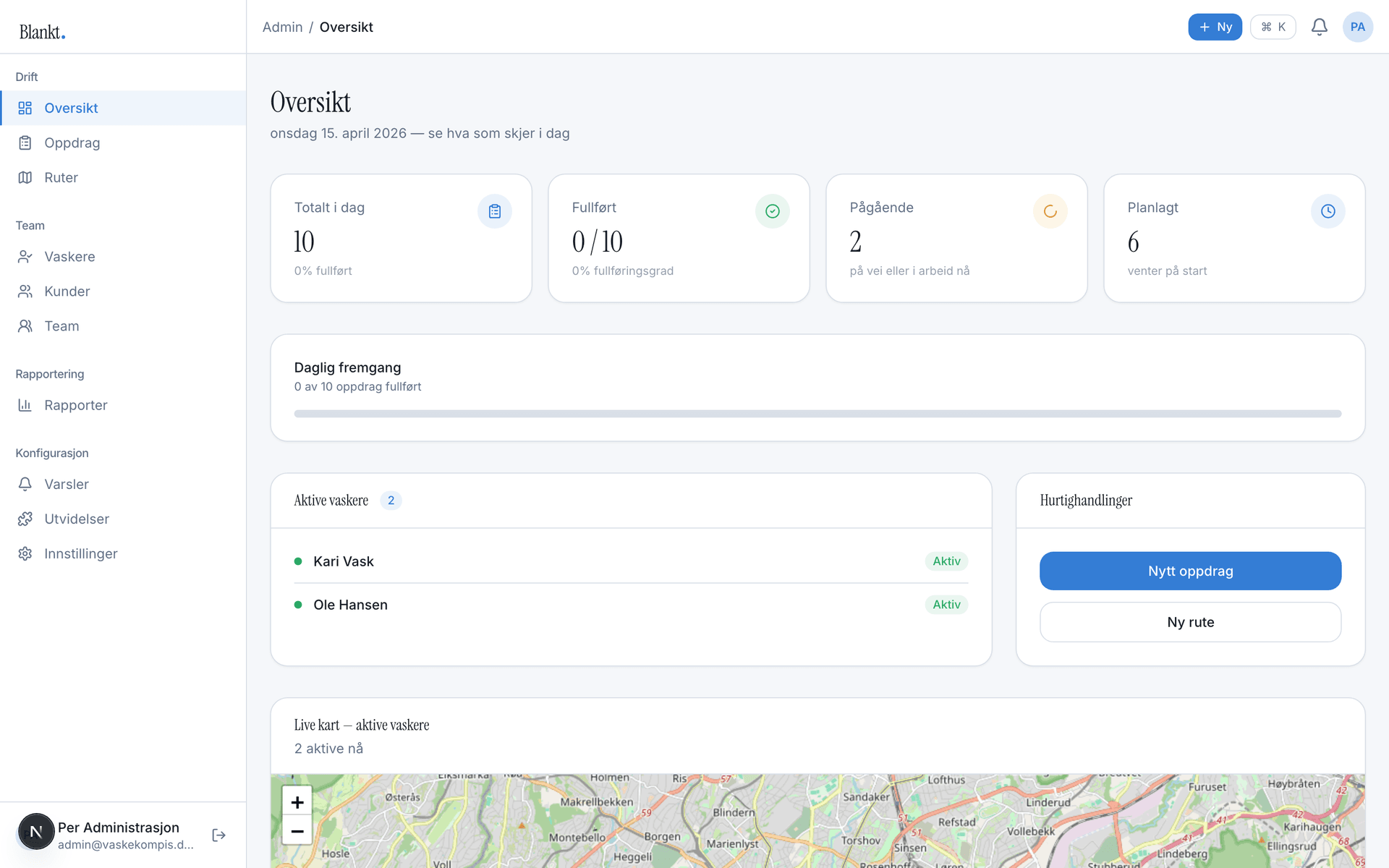
Task: Click the Utvidelser puzzle icon
Action: [25, 519]
